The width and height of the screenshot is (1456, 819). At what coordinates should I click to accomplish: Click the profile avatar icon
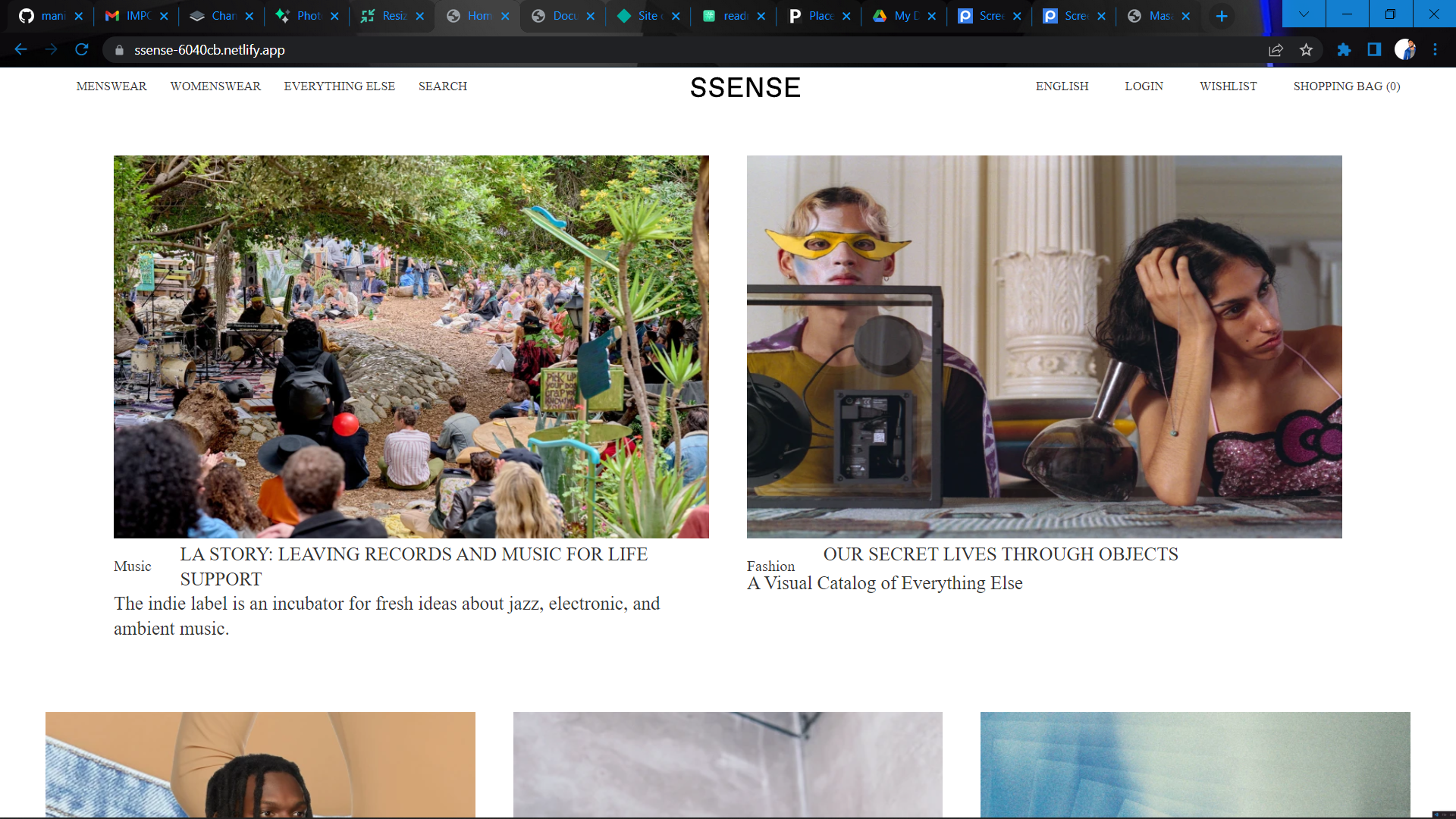(x=1404, y=50)
